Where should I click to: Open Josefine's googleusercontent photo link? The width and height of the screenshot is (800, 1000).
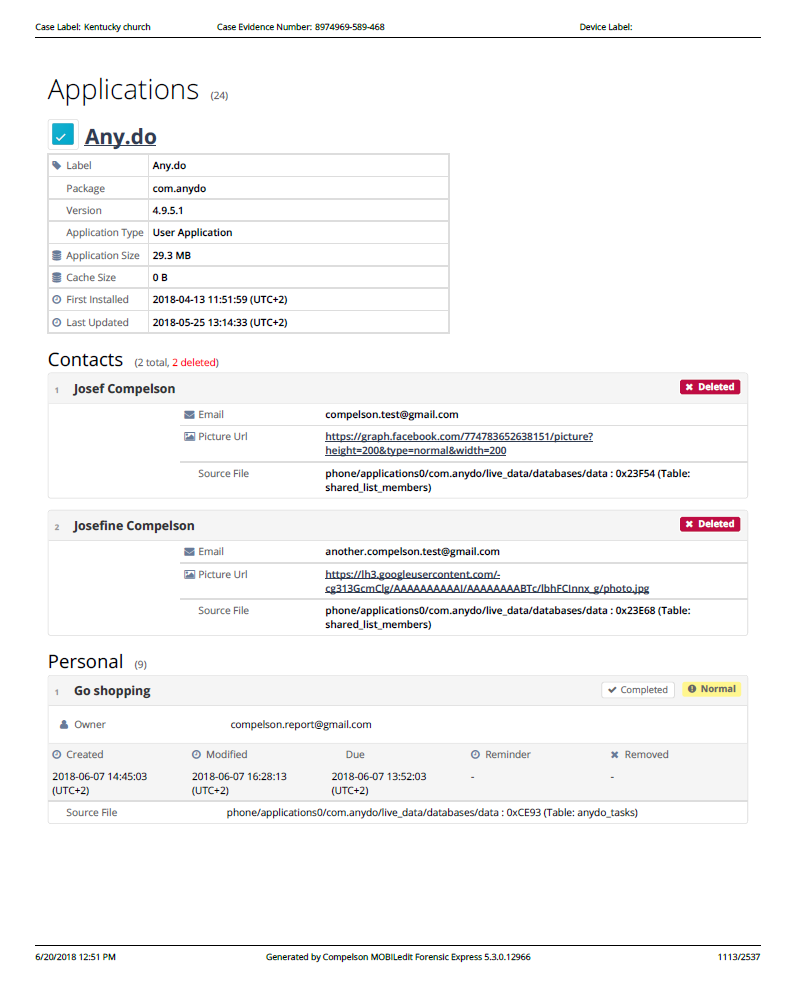[x=487, y=582]
